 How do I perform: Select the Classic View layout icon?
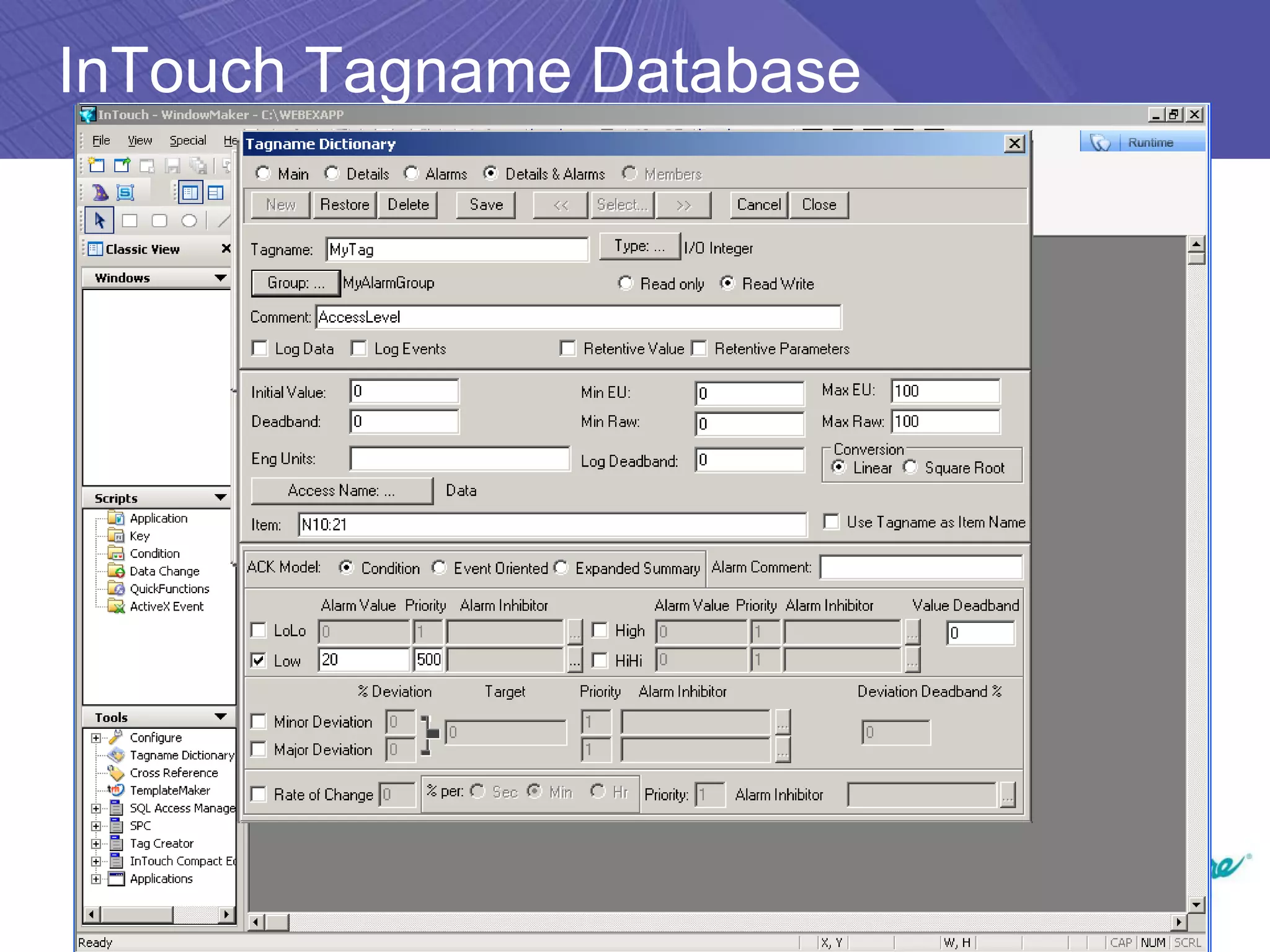(190, 193)
